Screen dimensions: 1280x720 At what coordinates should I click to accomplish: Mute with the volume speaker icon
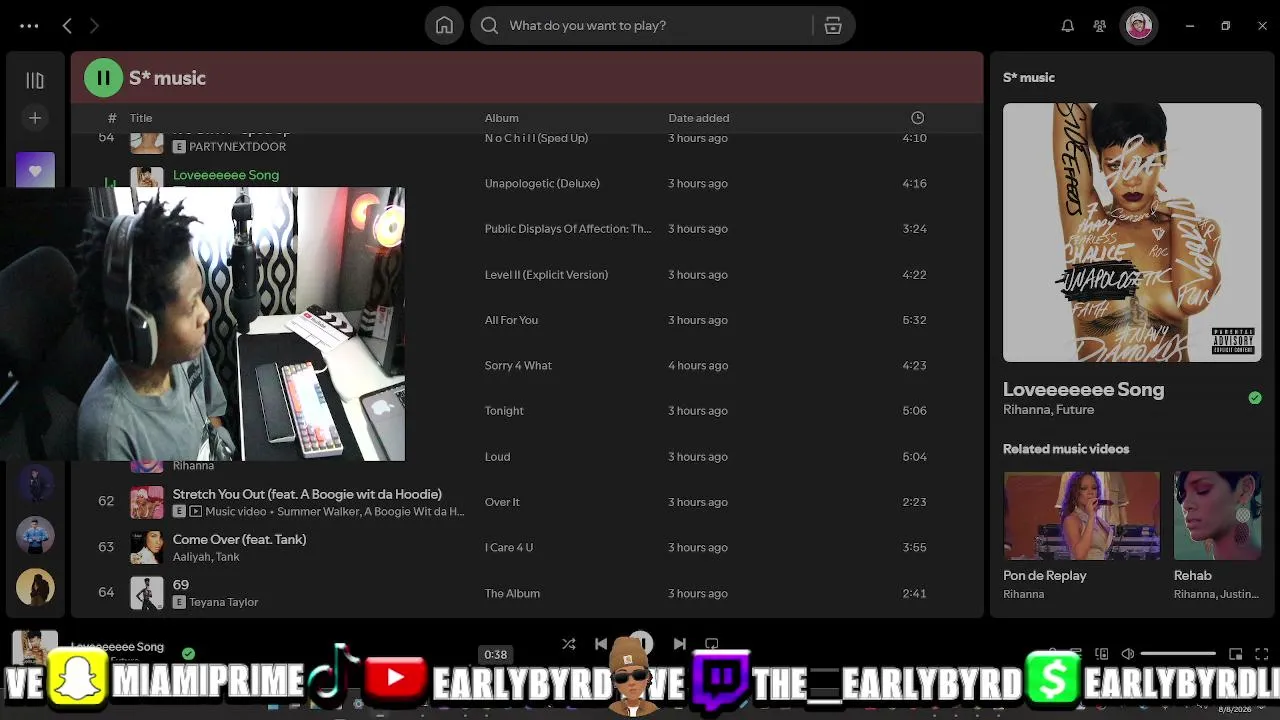(x=1128, y=654)
